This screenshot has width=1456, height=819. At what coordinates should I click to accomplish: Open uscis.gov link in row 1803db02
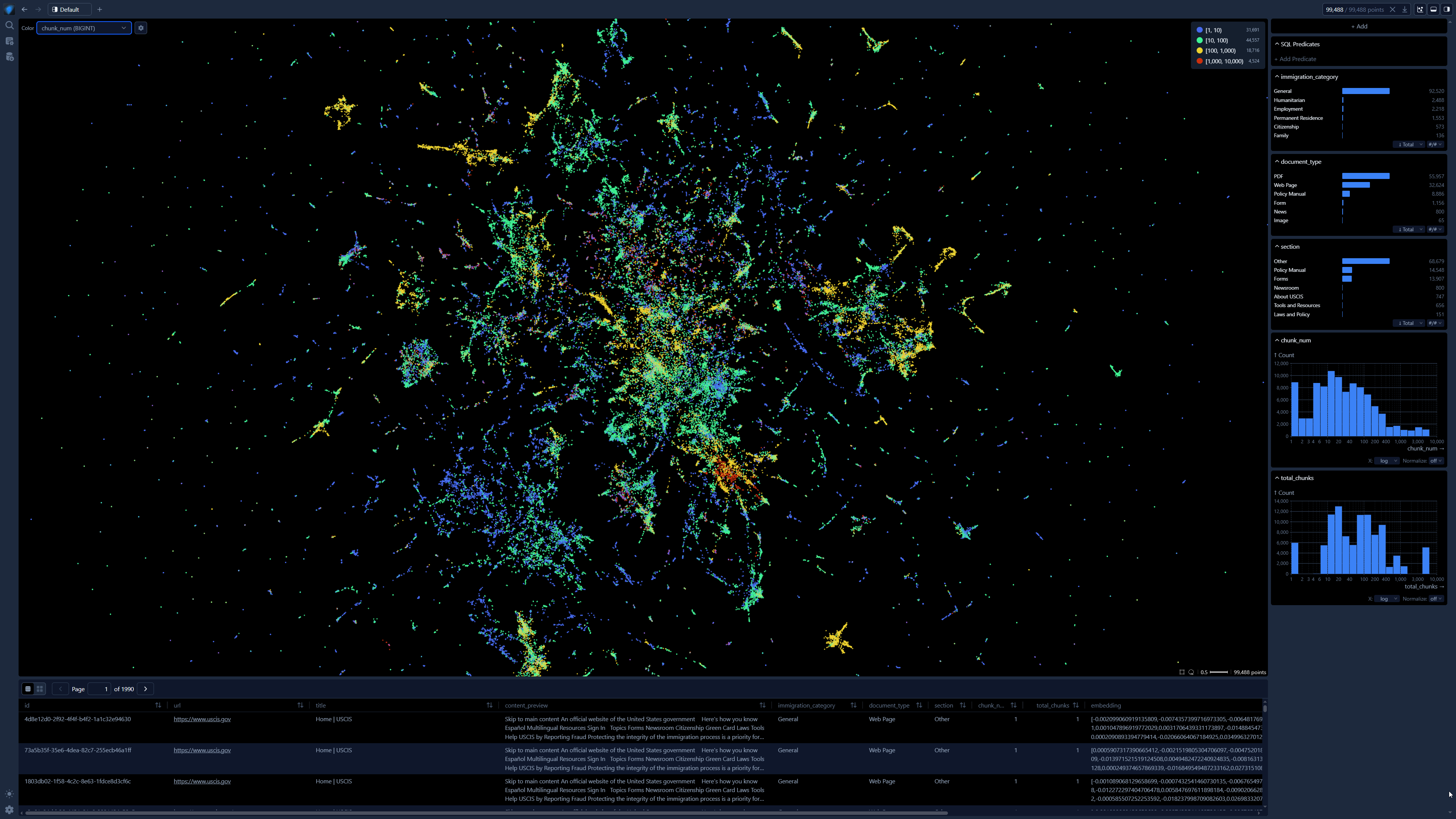[x=202, y=781]
